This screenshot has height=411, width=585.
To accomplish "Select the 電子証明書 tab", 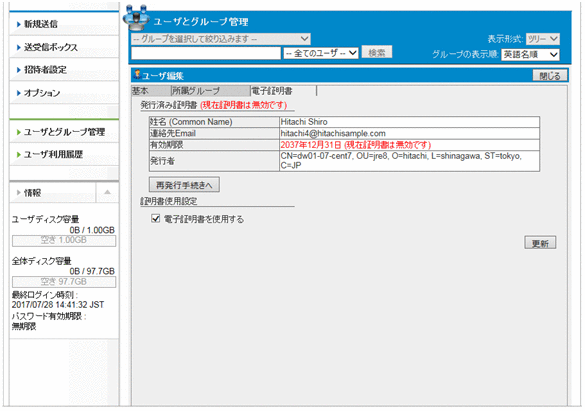I will point(283,91).
